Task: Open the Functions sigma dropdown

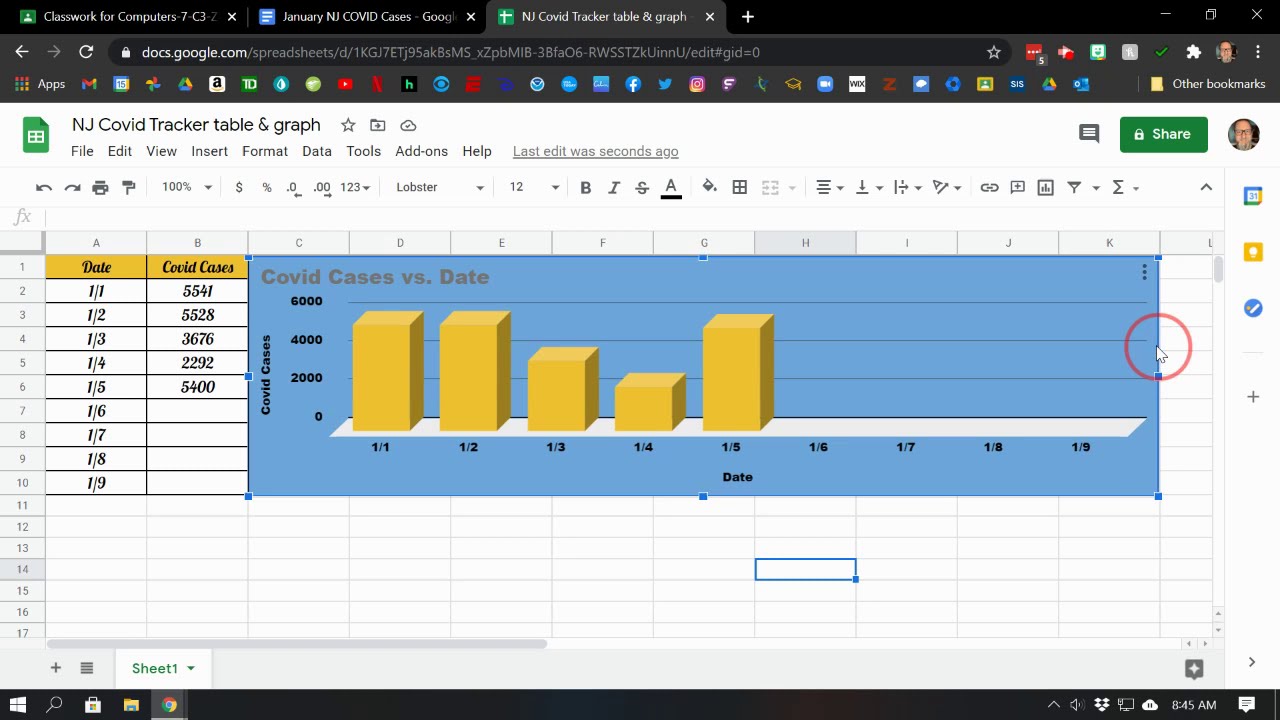Action: (1125, 187)
